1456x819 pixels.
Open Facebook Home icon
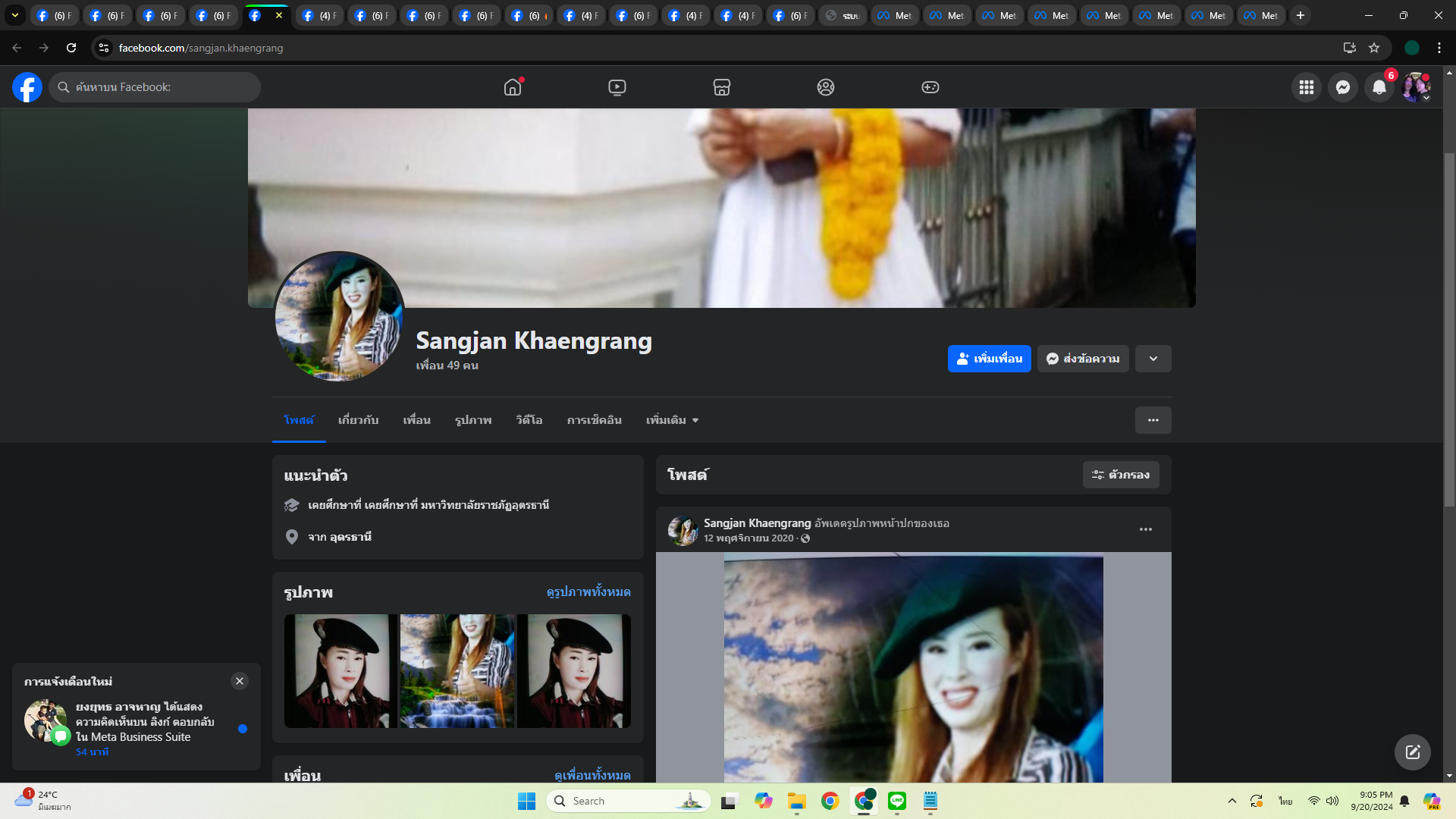point(513,87)
